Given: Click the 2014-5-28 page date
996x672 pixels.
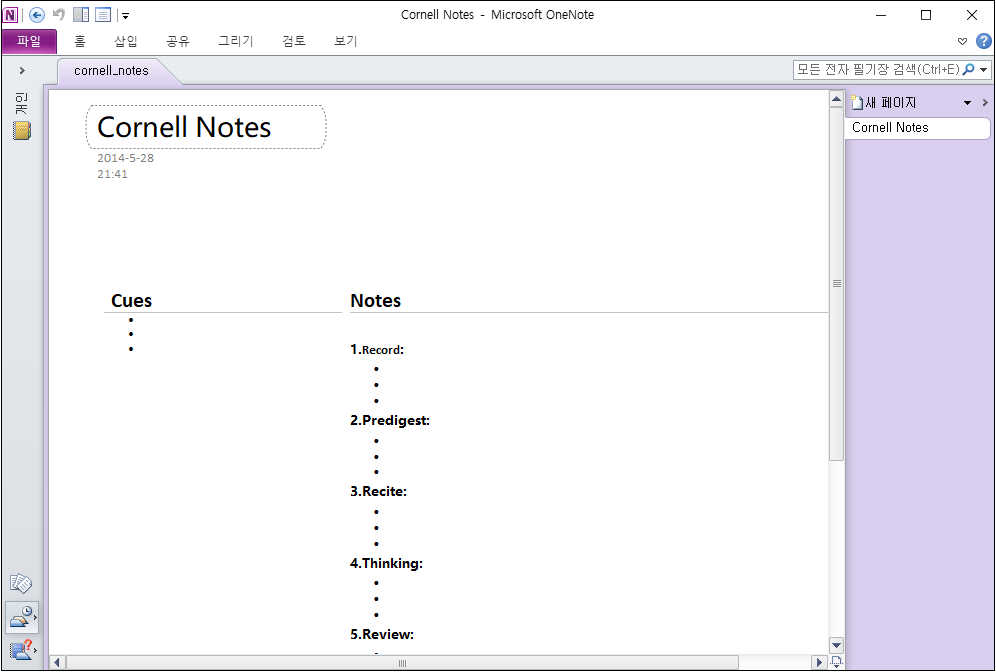Looking at the screenshot, I should 125,158.
